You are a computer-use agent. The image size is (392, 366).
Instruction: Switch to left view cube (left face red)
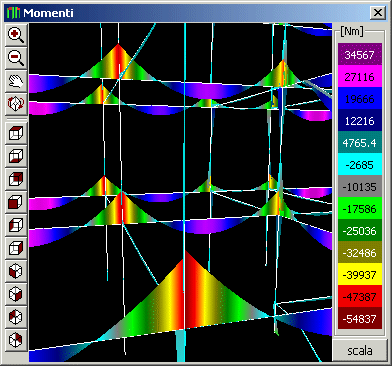point(16,225)
